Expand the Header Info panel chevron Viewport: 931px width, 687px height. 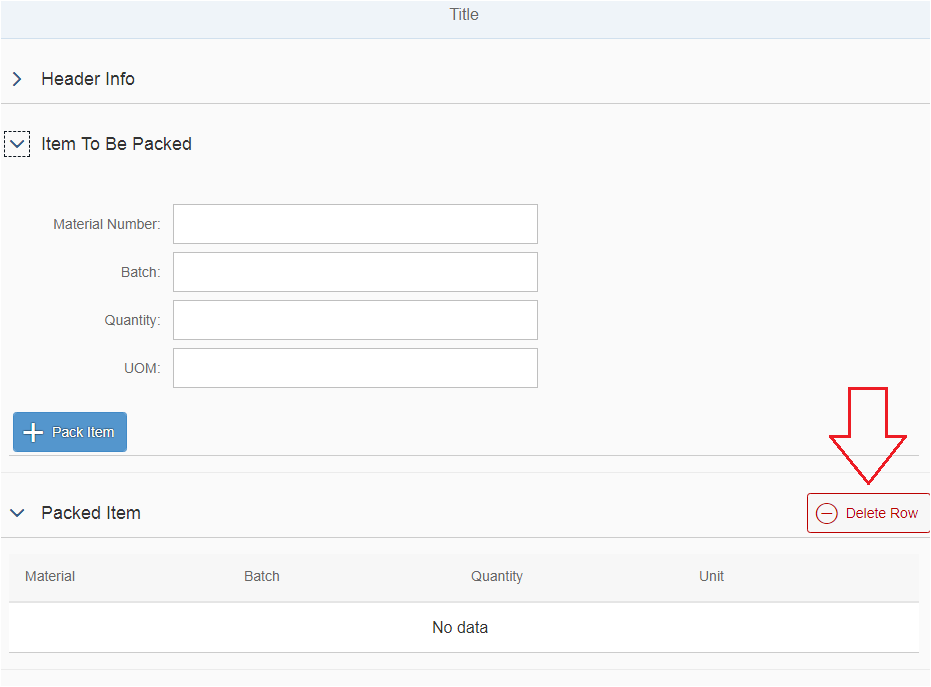(x=17, y=79)
